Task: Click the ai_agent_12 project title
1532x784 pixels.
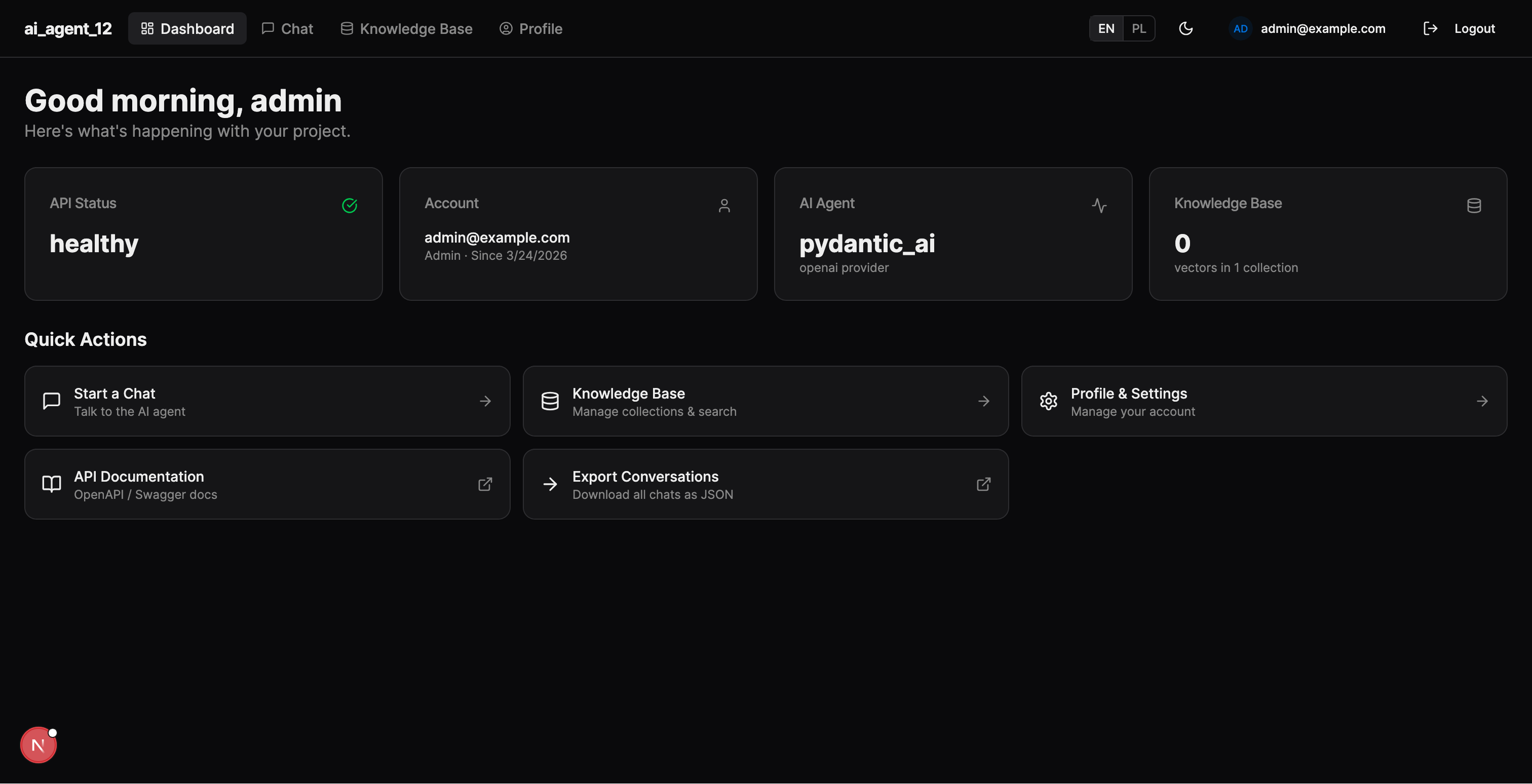Action: [x=68, y=28]
